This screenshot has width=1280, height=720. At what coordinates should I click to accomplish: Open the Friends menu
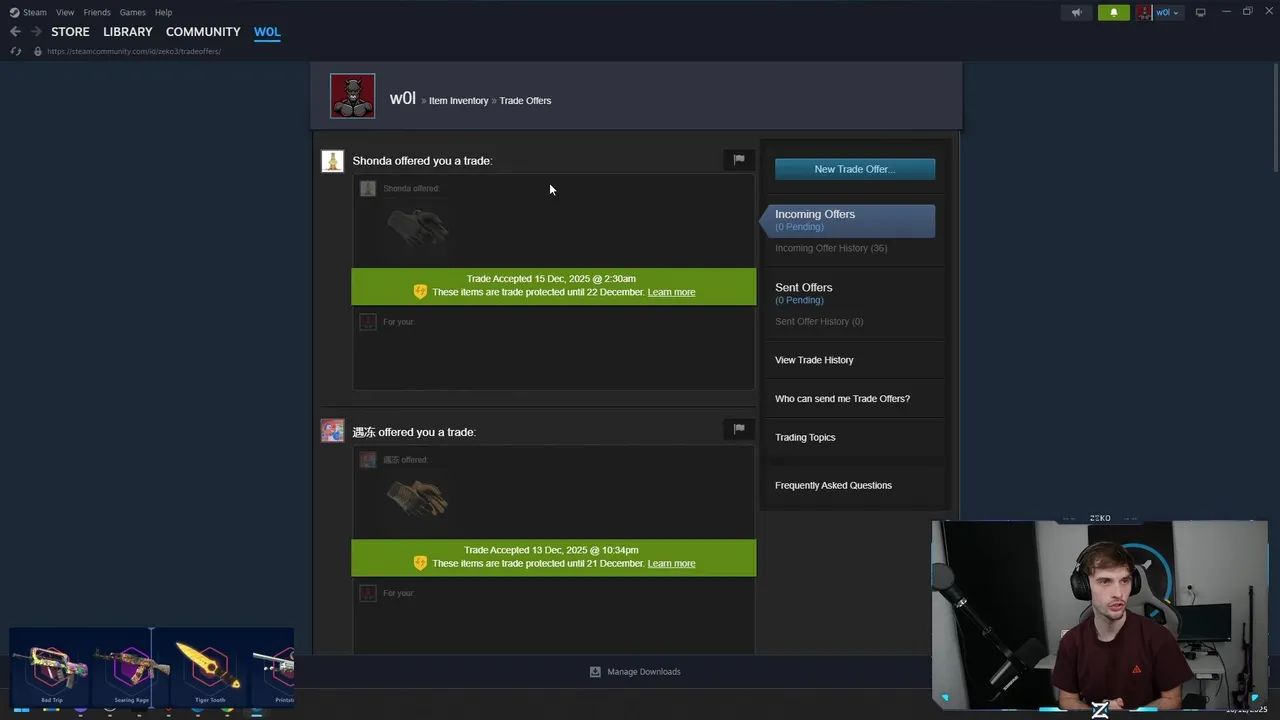point(97,12)
